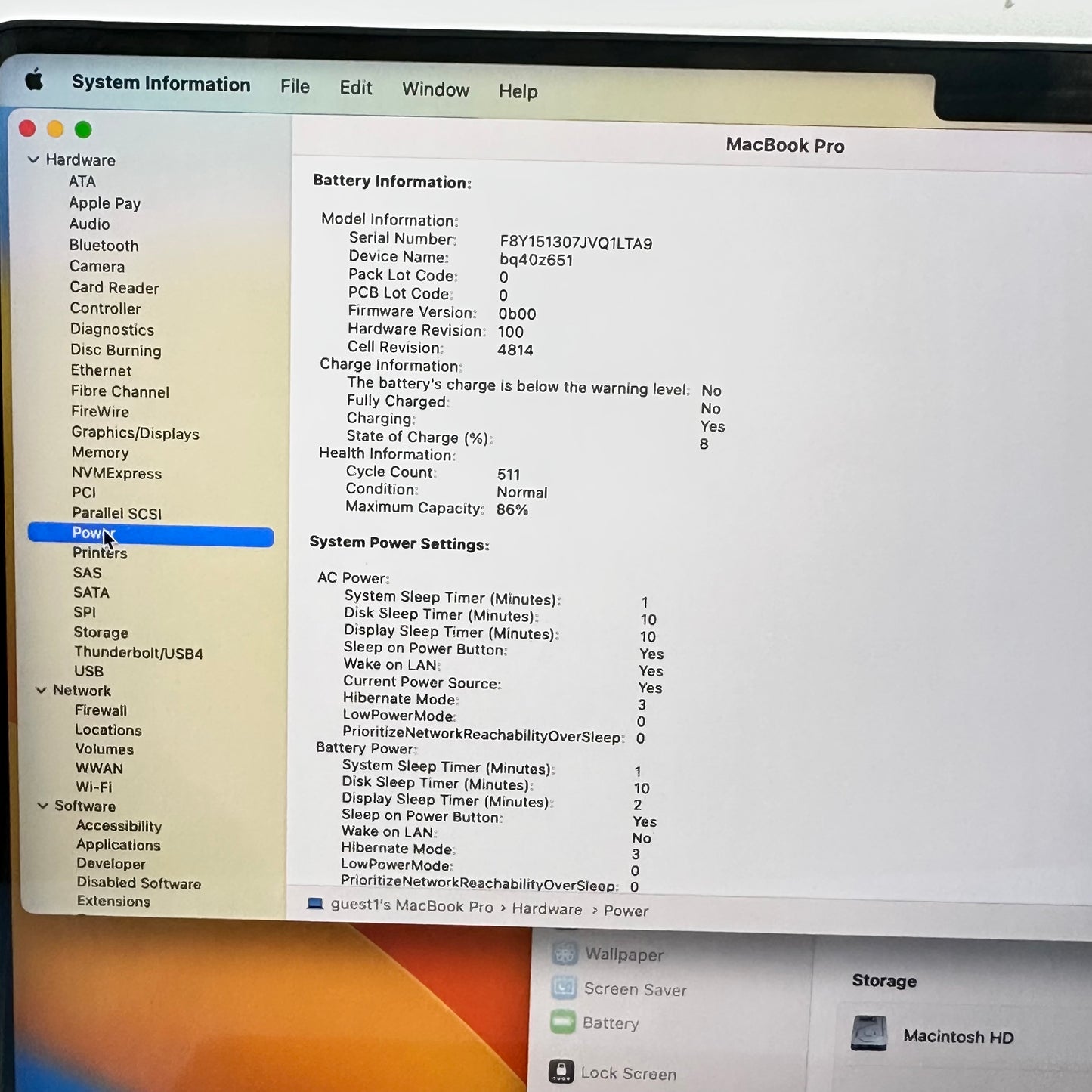Open the Help menu
This screenshot has width=1092, height=1092.
click(x=518, y=91)
